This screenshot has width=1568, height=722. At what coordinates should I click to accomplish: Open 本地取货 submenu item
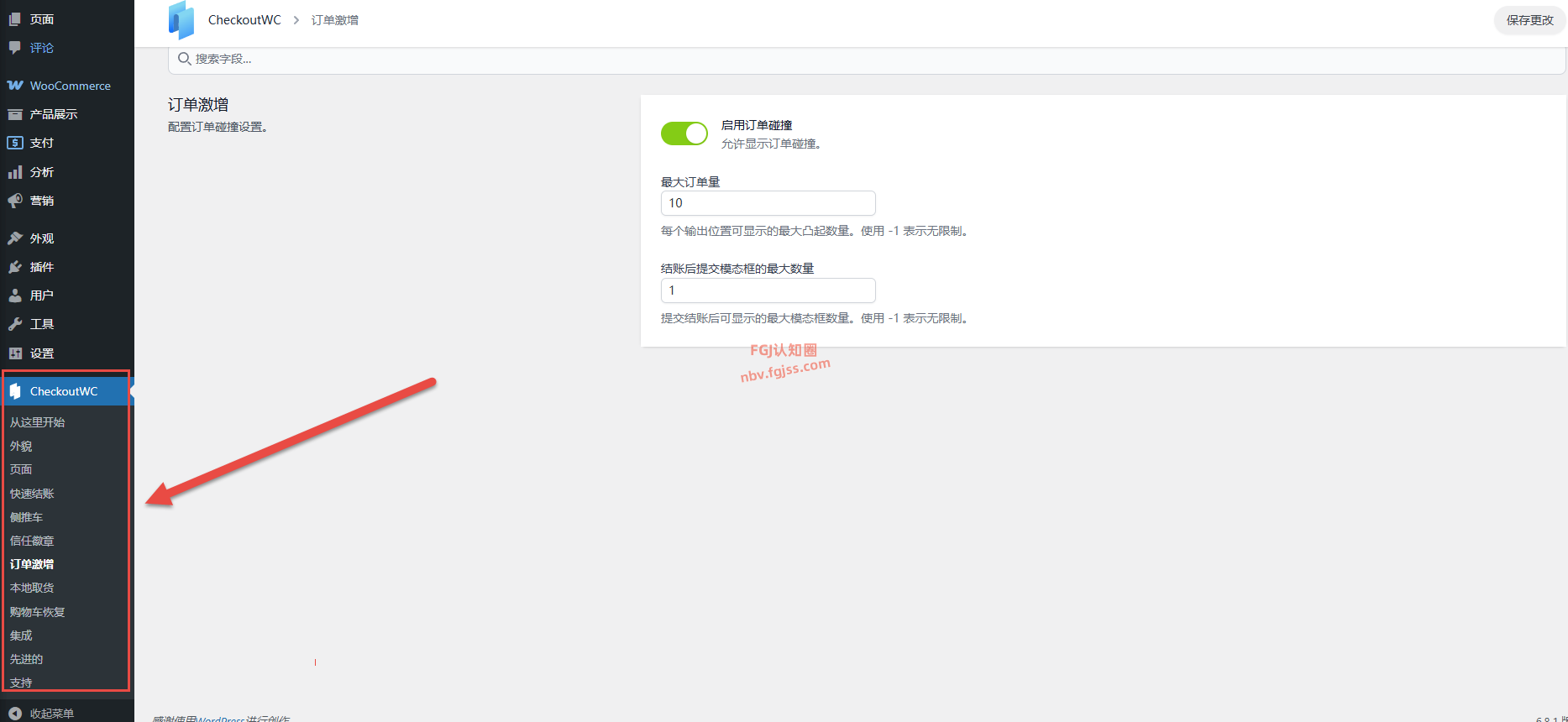(x=32, y=588)
